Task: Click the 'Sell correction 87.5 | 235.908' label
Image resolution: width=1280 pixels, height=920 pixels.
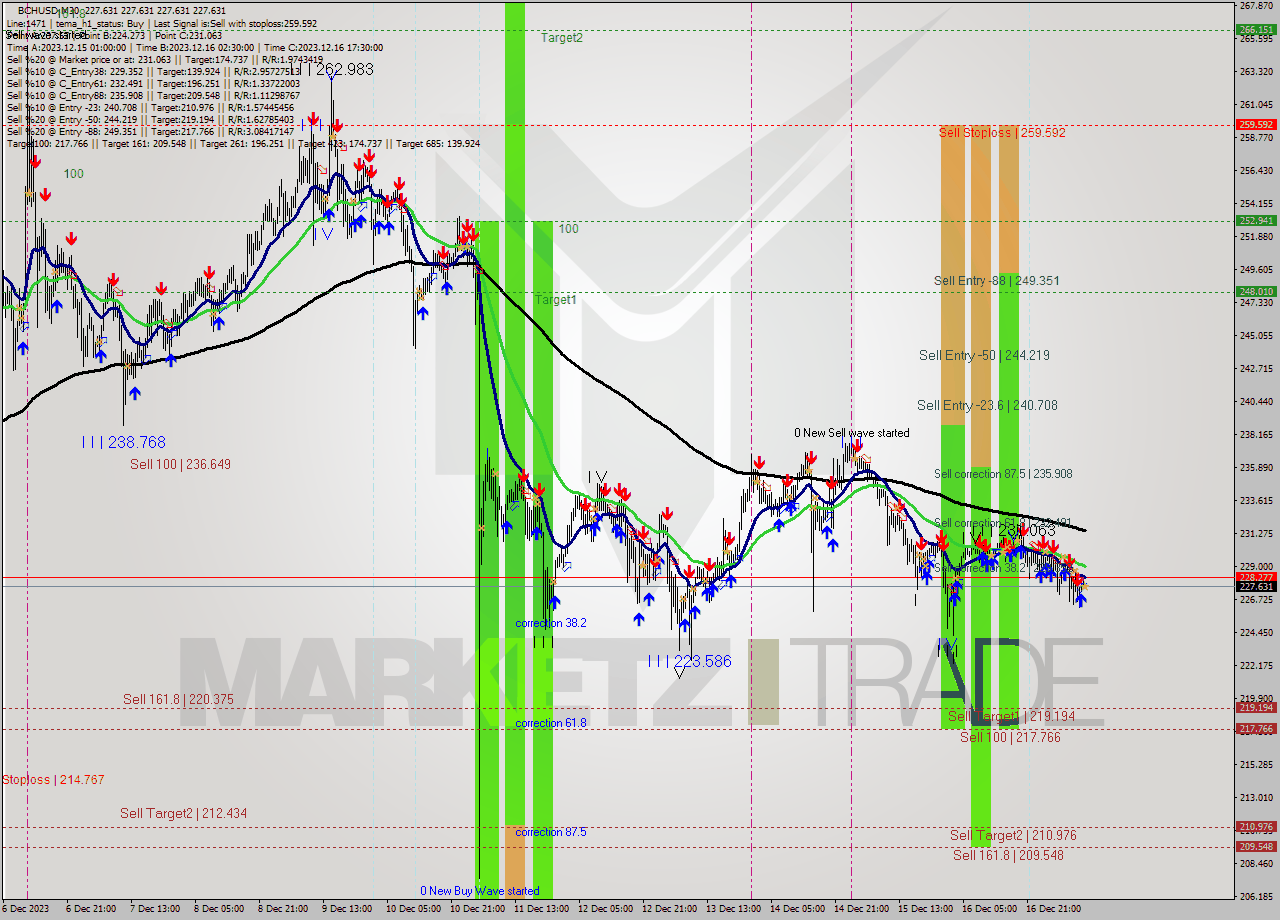Action: (1003, 474)
